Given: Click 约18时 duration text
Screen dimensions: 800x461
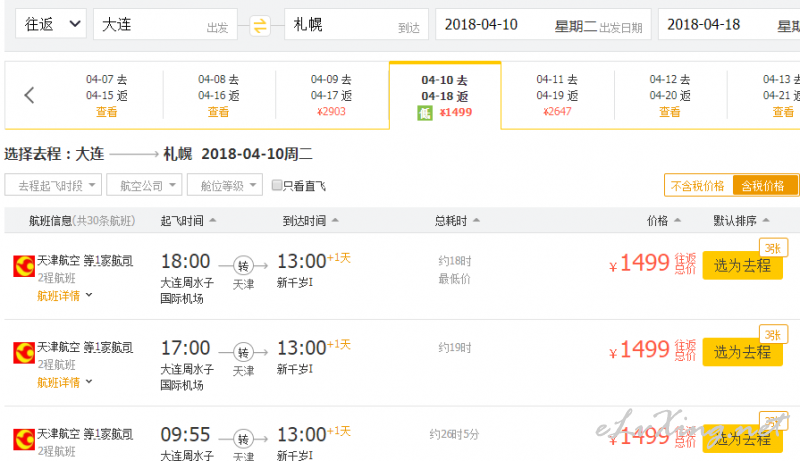Looking at the screenshot, I should [455, 261].
